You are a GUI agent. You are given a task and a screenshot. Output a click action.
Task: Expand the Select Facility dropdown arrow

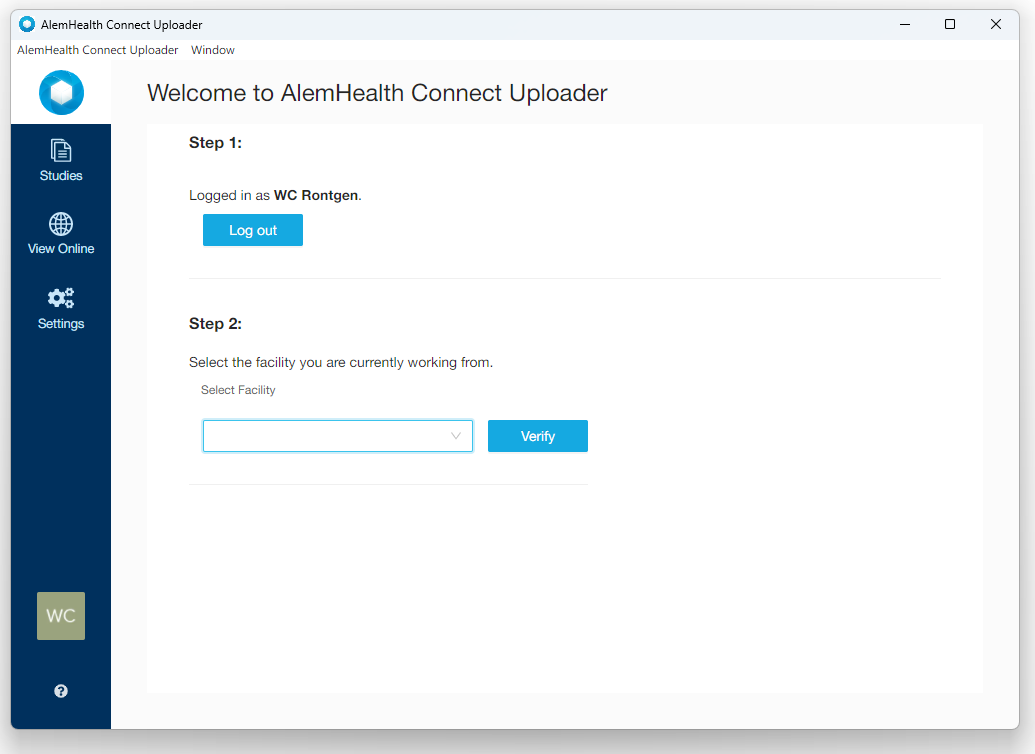point(455,436)
